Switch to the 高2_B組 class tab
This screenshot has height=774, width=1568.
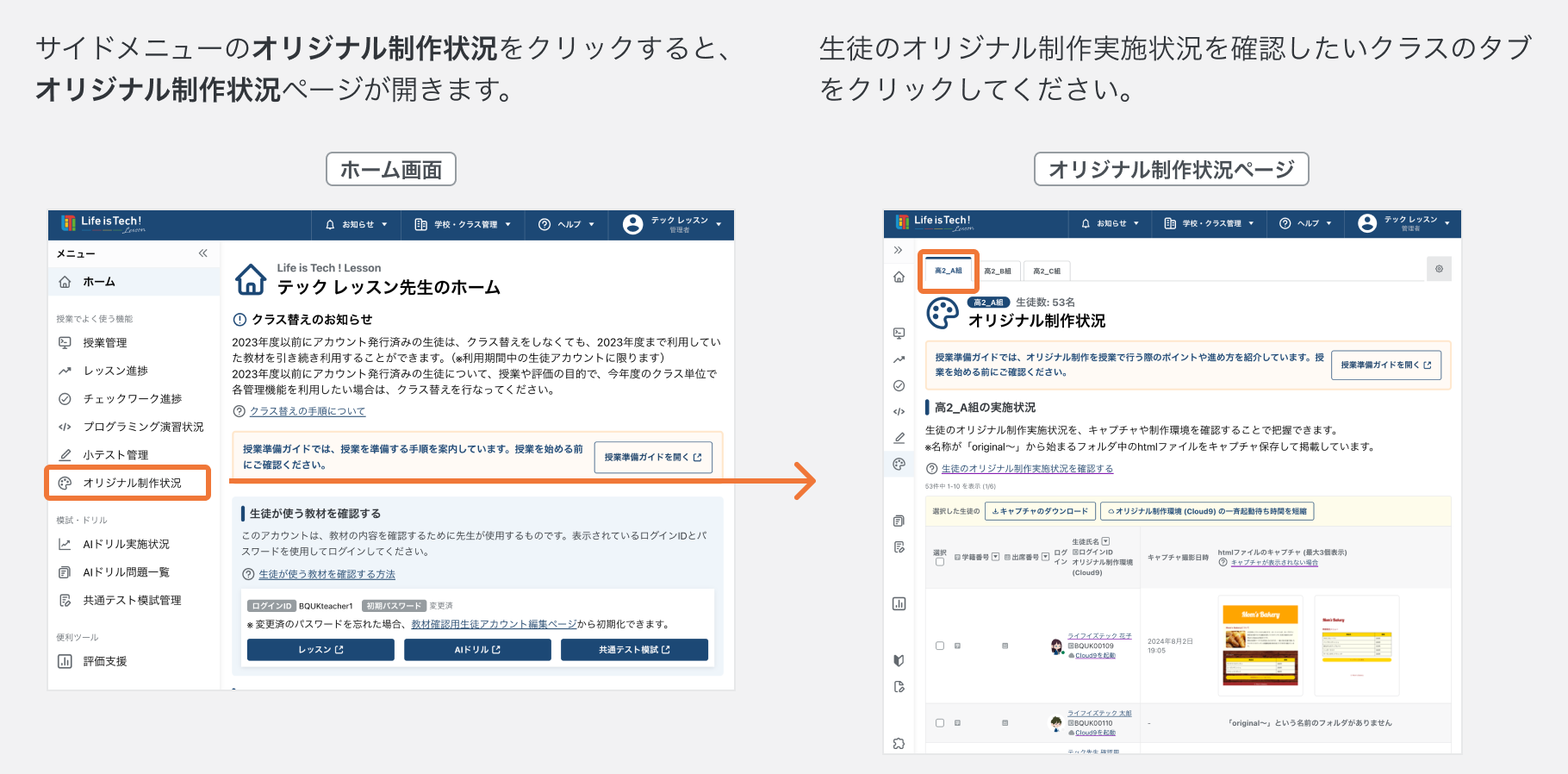click(998, 271)
